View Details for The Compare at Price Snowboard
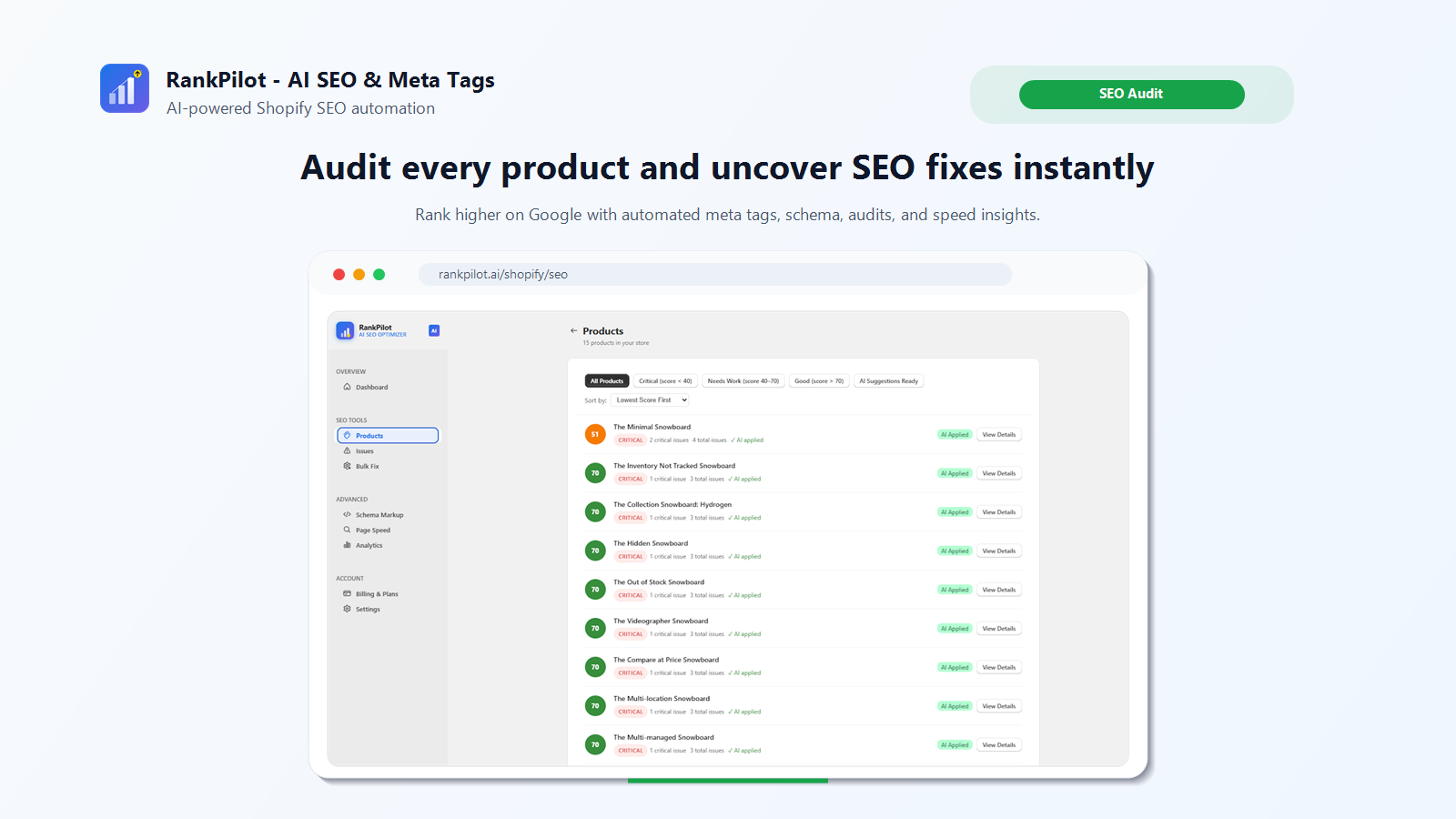Image resolution: width=1456 pixels, height=819 pixels. click(x=999, y=668)
